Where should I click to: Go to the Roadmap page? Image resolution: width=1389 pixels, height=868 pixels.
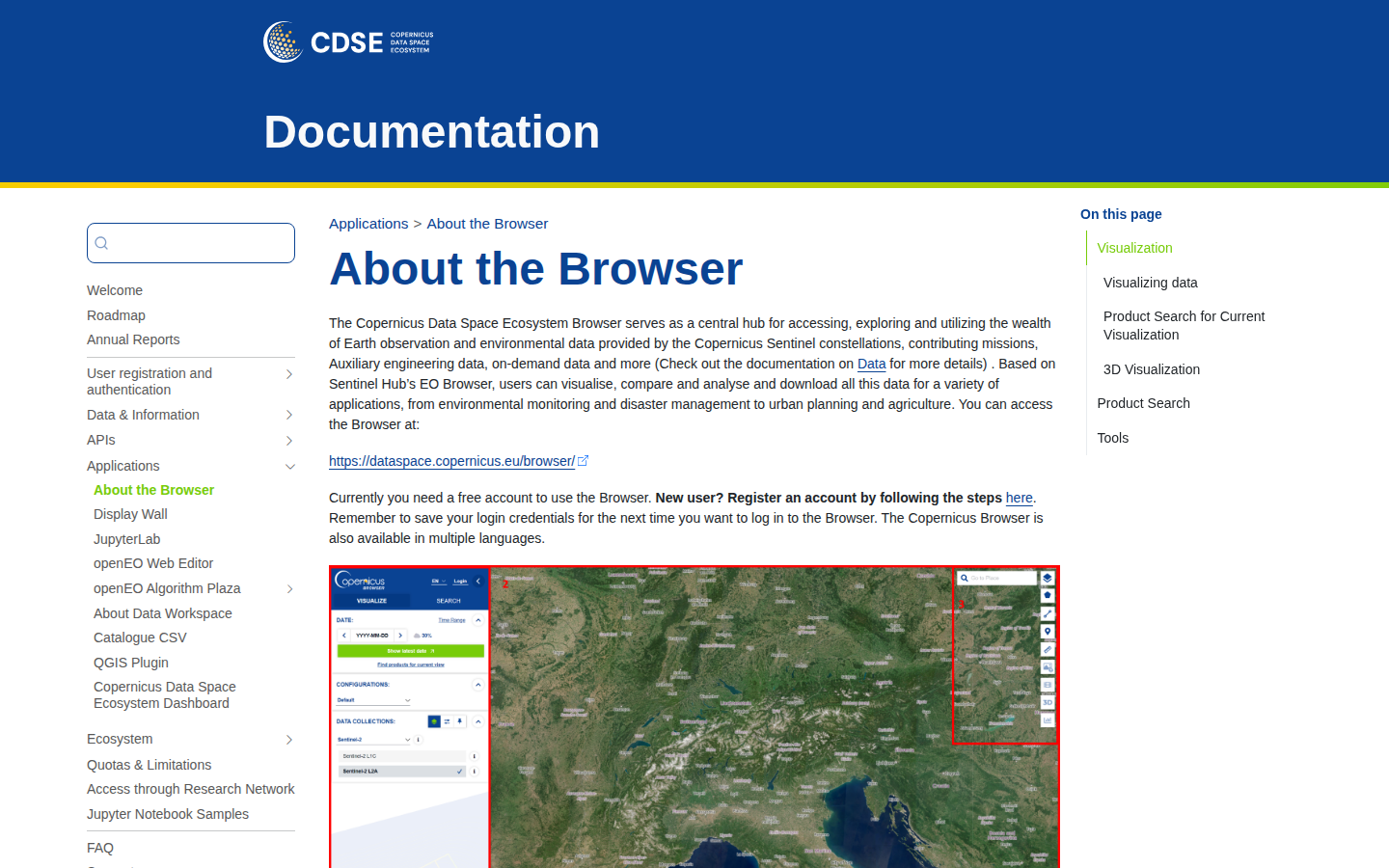pyautogui.click(x=116, y=315)
